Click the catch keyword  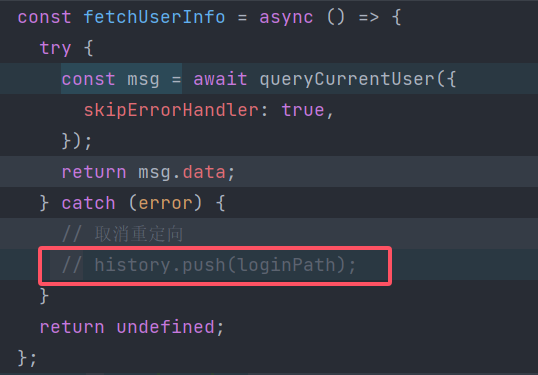point(88,203)
